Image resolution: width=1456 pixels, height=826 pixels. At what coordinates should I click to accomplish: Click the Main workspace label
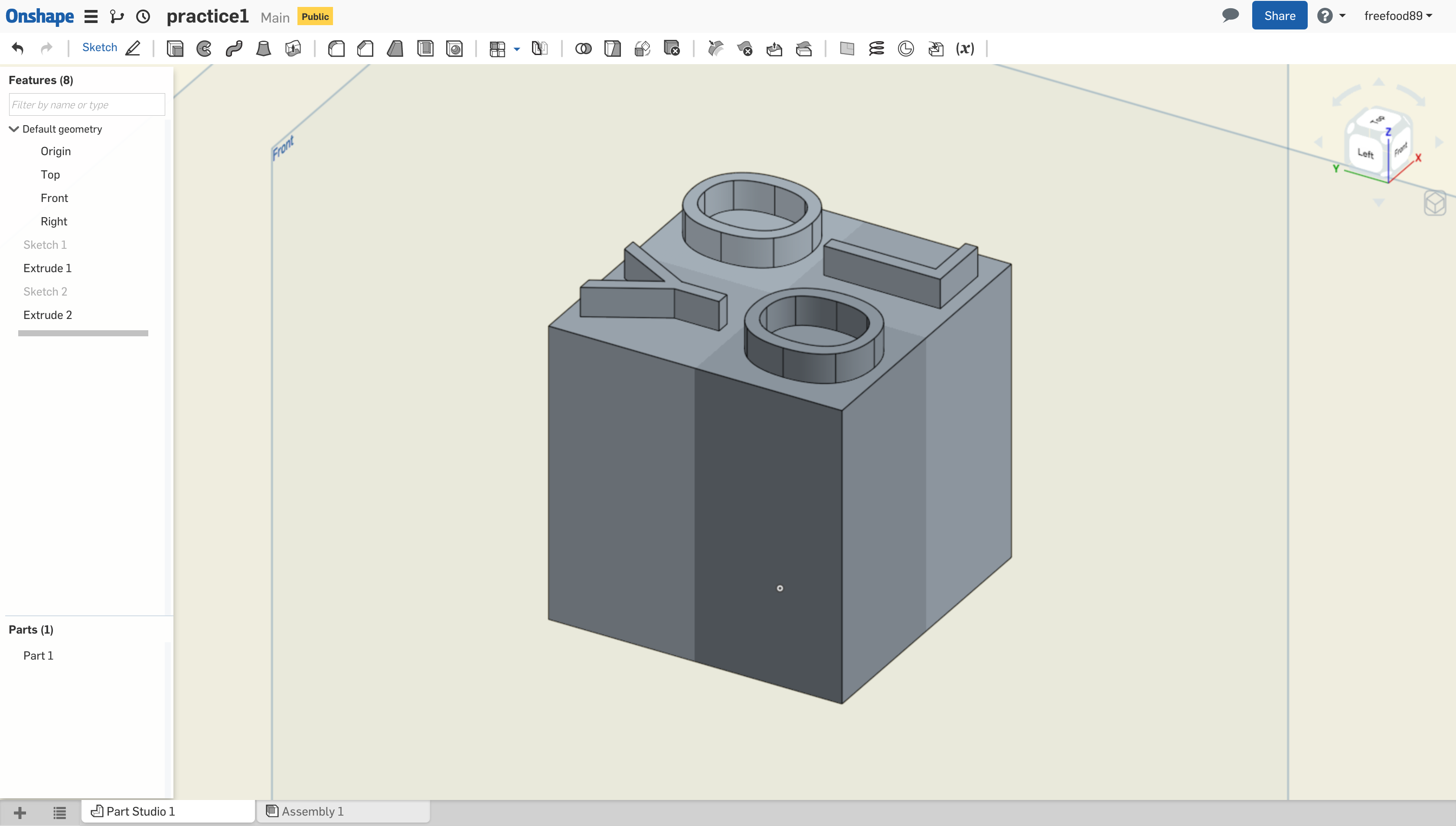275,18
